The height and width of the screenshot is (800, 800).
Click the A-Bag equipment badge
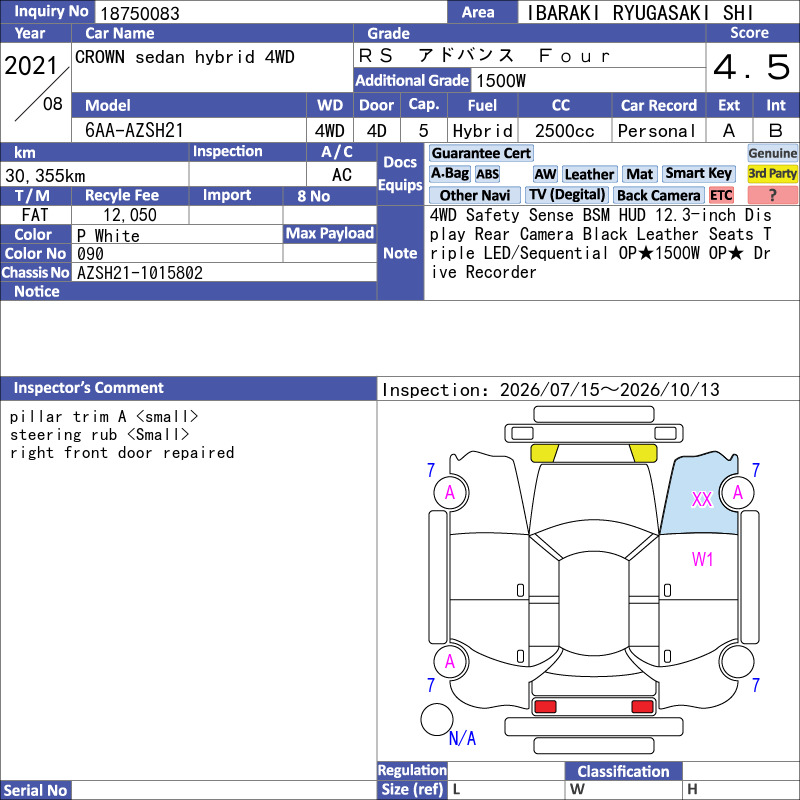pos(449,174)
